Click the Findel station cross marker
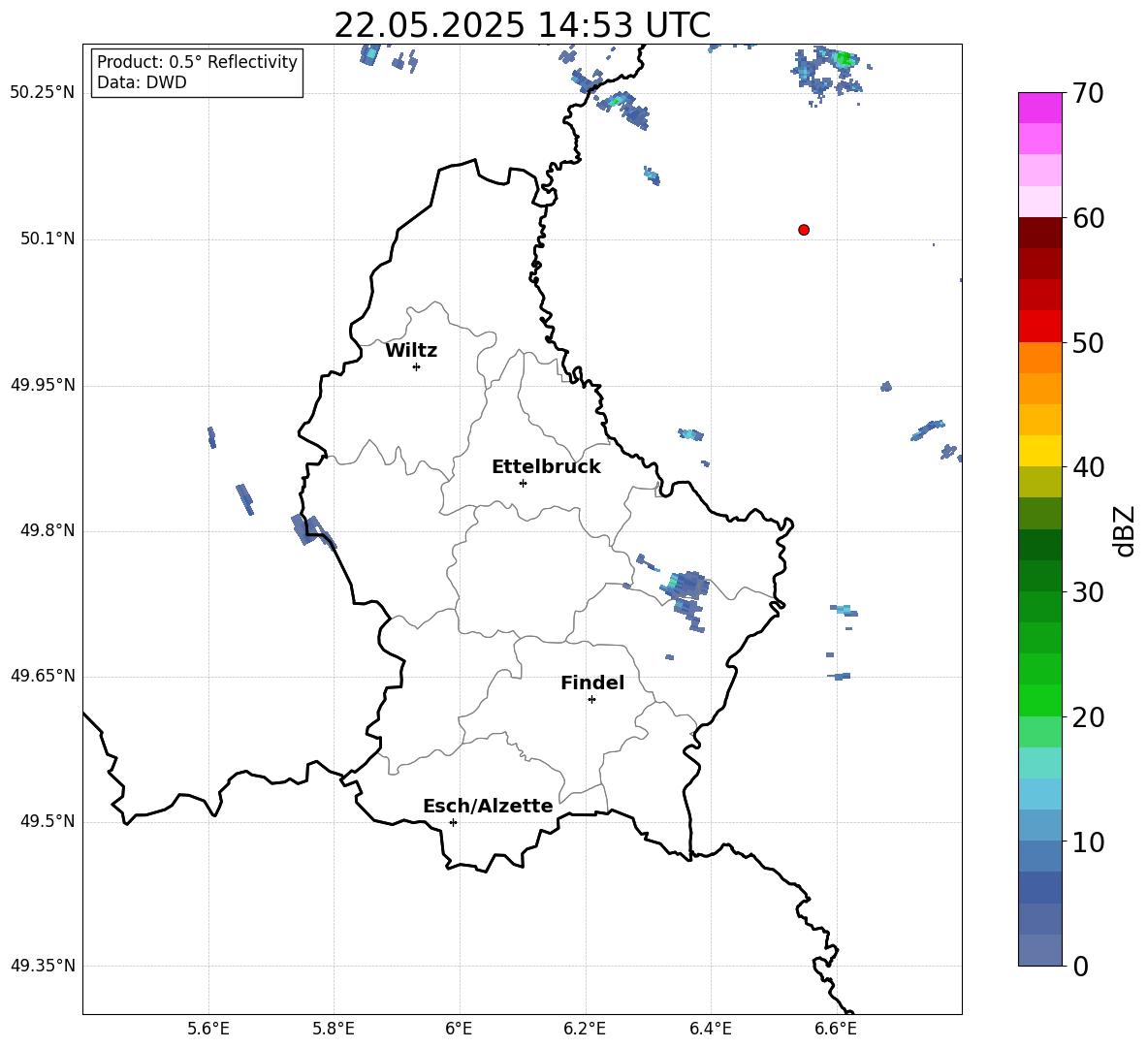The height and width of the screenshot is (1048, 1148). pos(591,700)
